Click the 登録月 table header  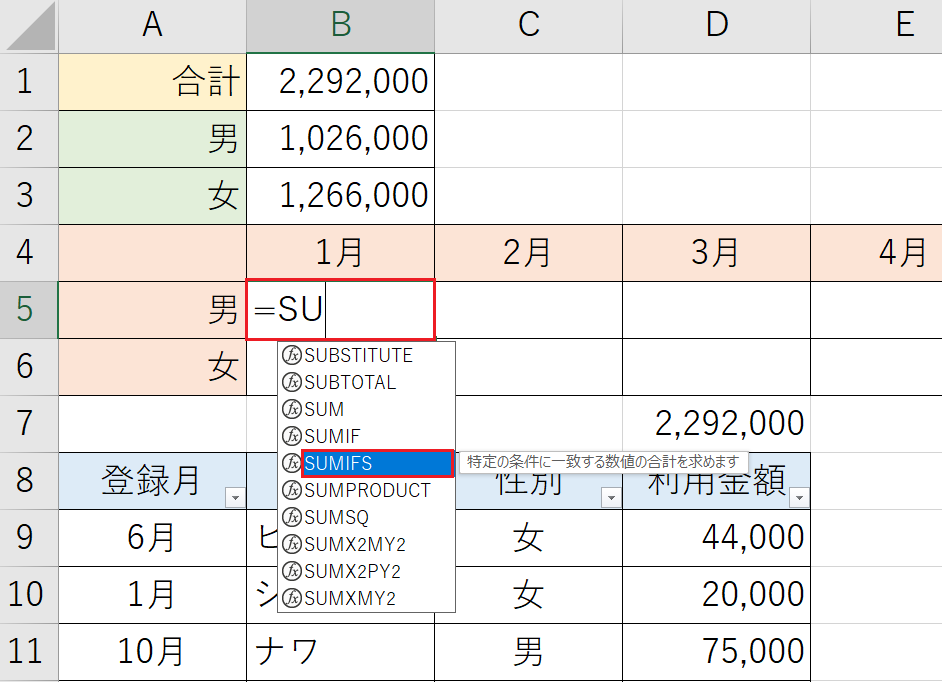[x=153, y=481]
